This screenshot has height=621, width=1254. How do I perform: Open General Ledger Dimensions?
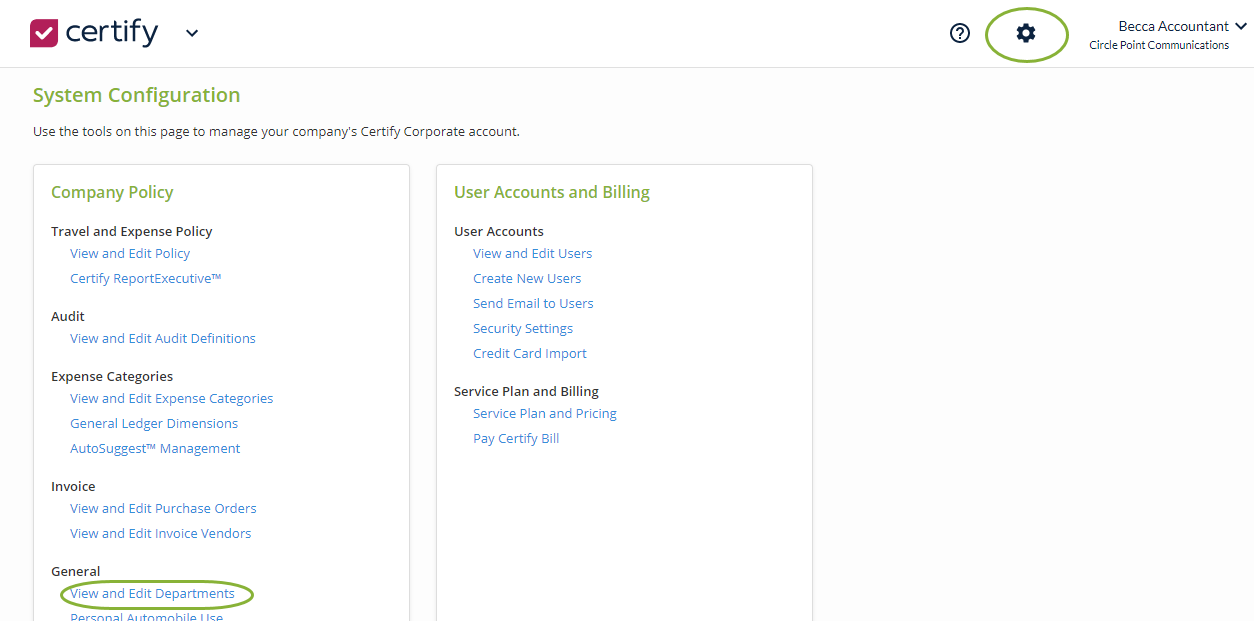pyautogui.click(x=154, y=423)
